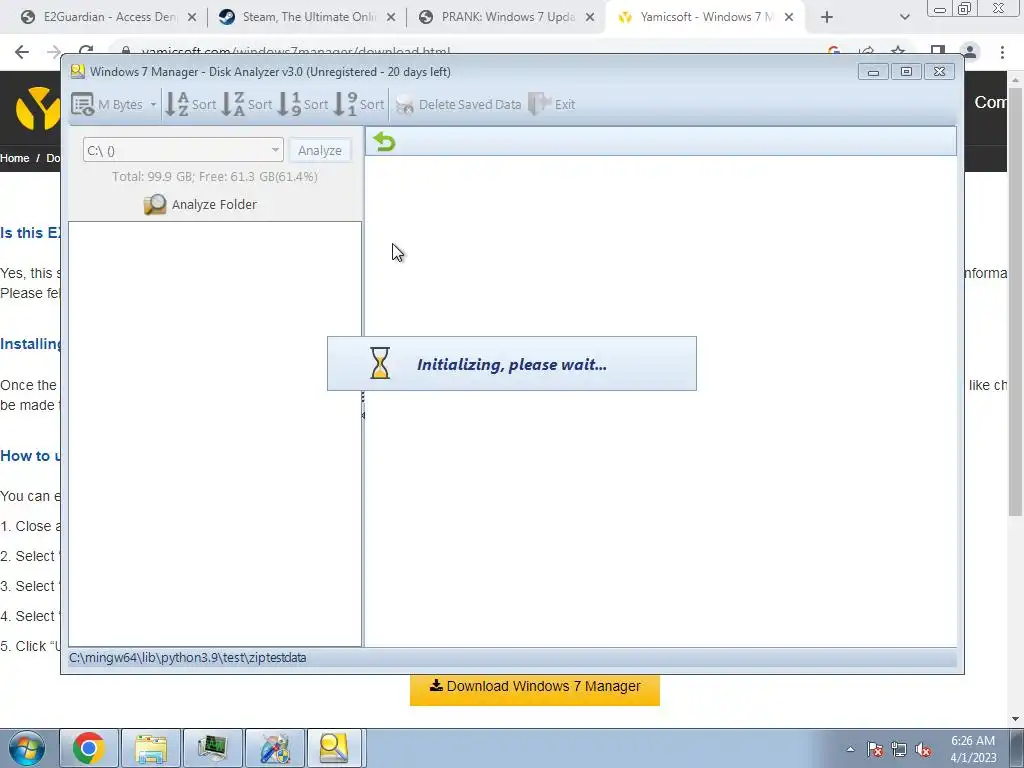This screenshot has height=768, width=1024.
Task: Click Delete Saved Data in toolbar
Action: tap(458, 104)
